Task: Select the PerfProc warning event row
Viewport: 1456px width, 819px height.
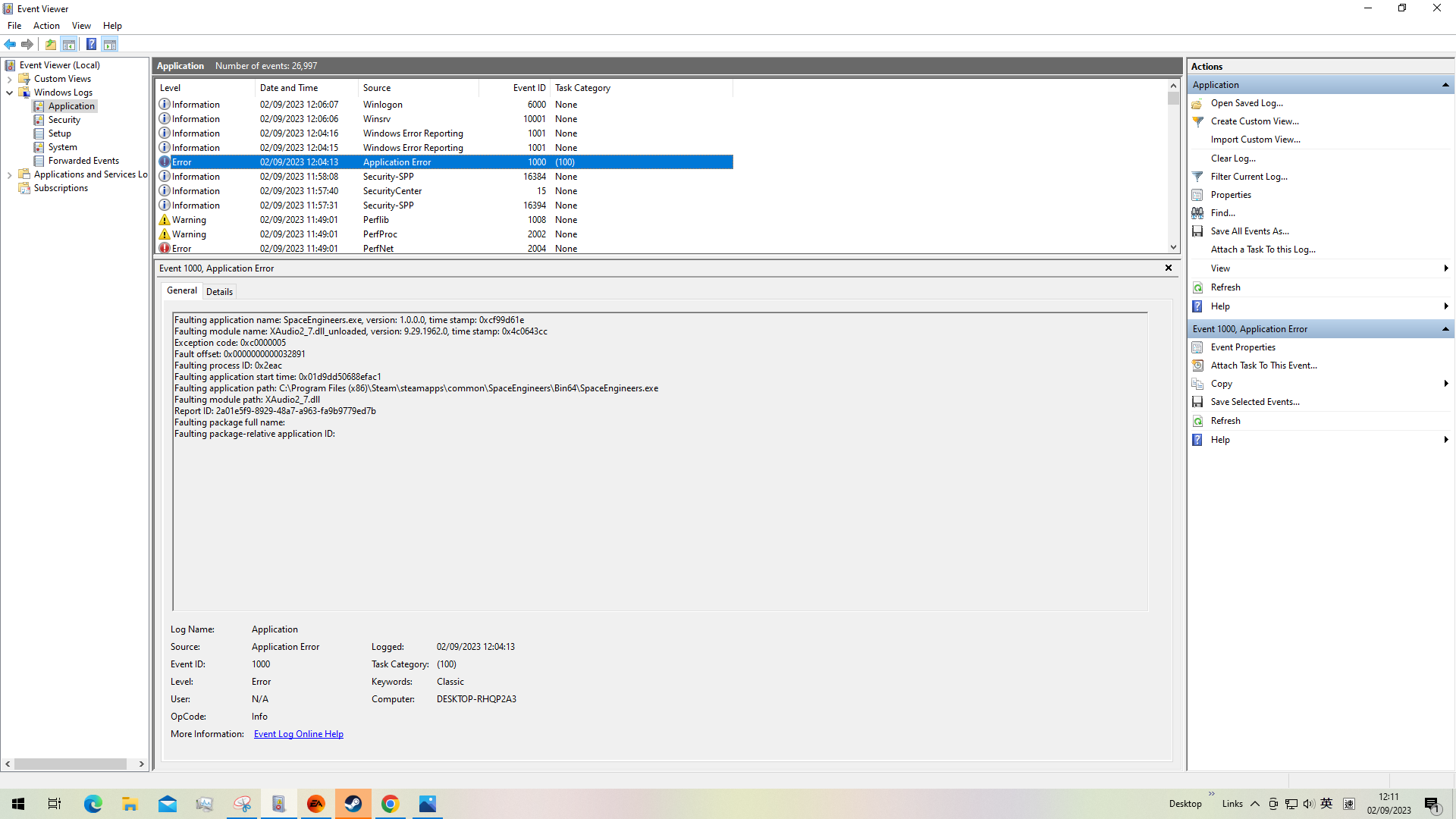Action: coord(444,234)
